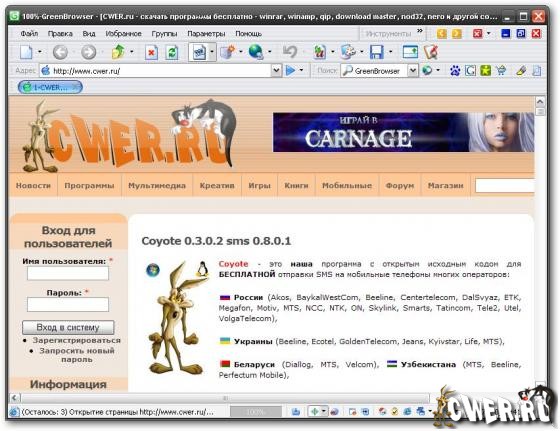560x431 pixels.
Task: Click the floppy disk Save icon
Action: (376, 52)
